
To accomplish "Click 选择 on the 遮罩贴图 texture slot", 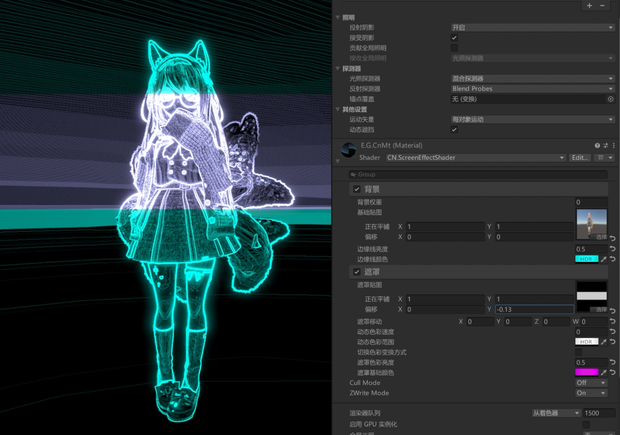I will tap(601, 309).
